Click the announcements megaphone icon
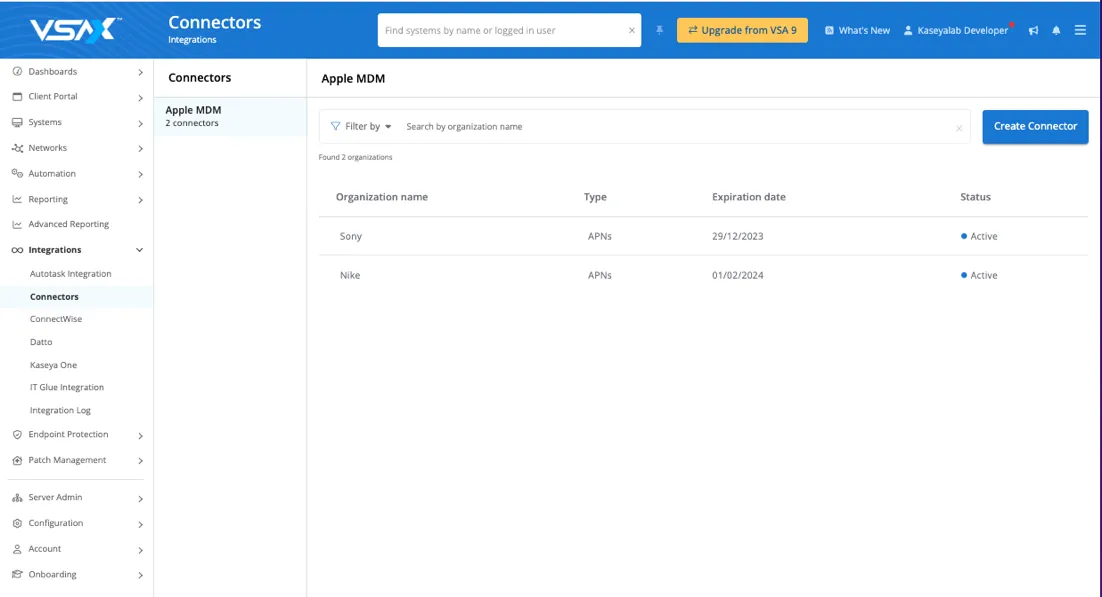The width and height of the screenshot is (1102, 597). click(x=1033, y=30)
